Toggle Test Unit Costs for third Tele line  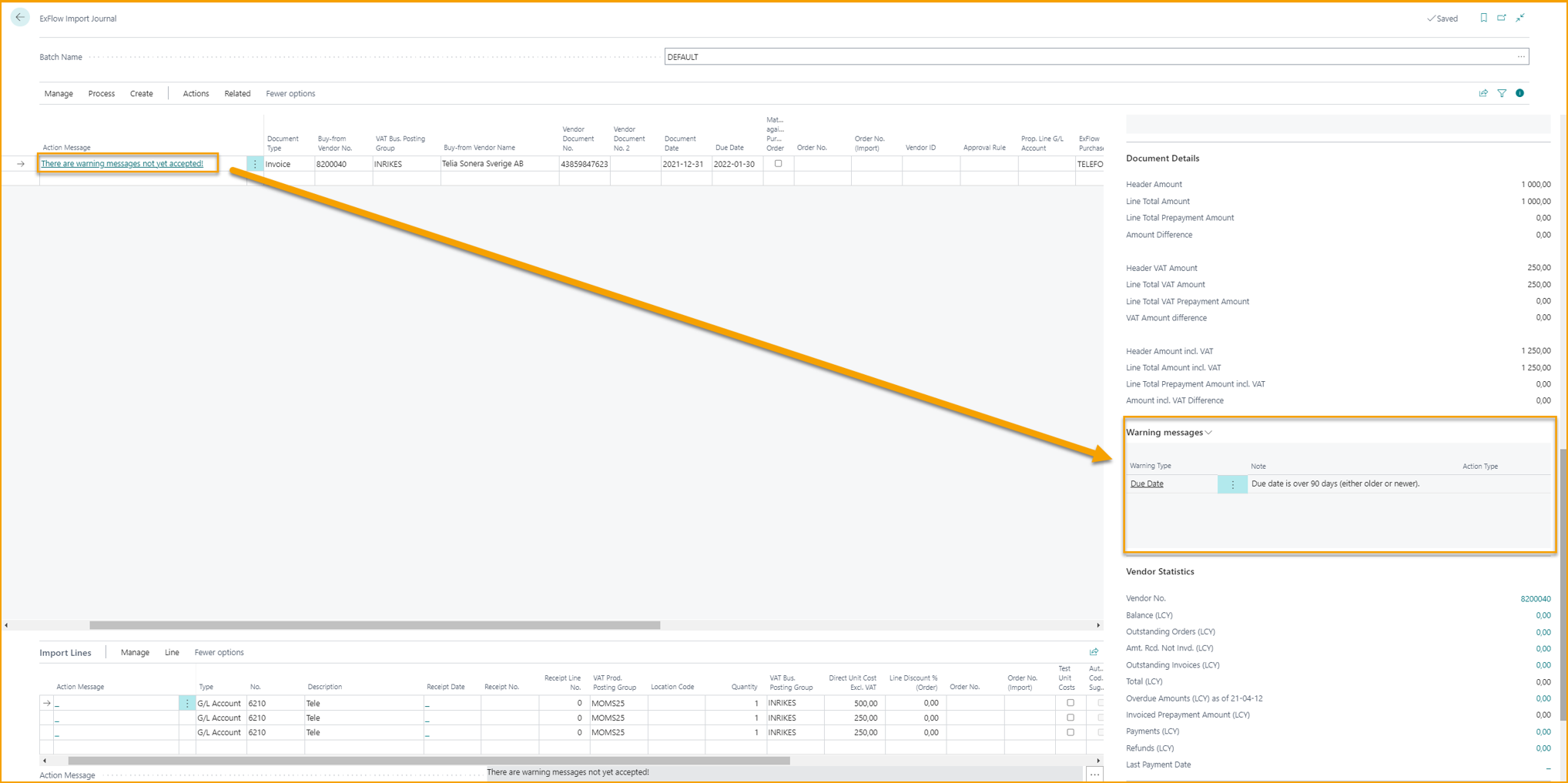(x=1070, y=732)
